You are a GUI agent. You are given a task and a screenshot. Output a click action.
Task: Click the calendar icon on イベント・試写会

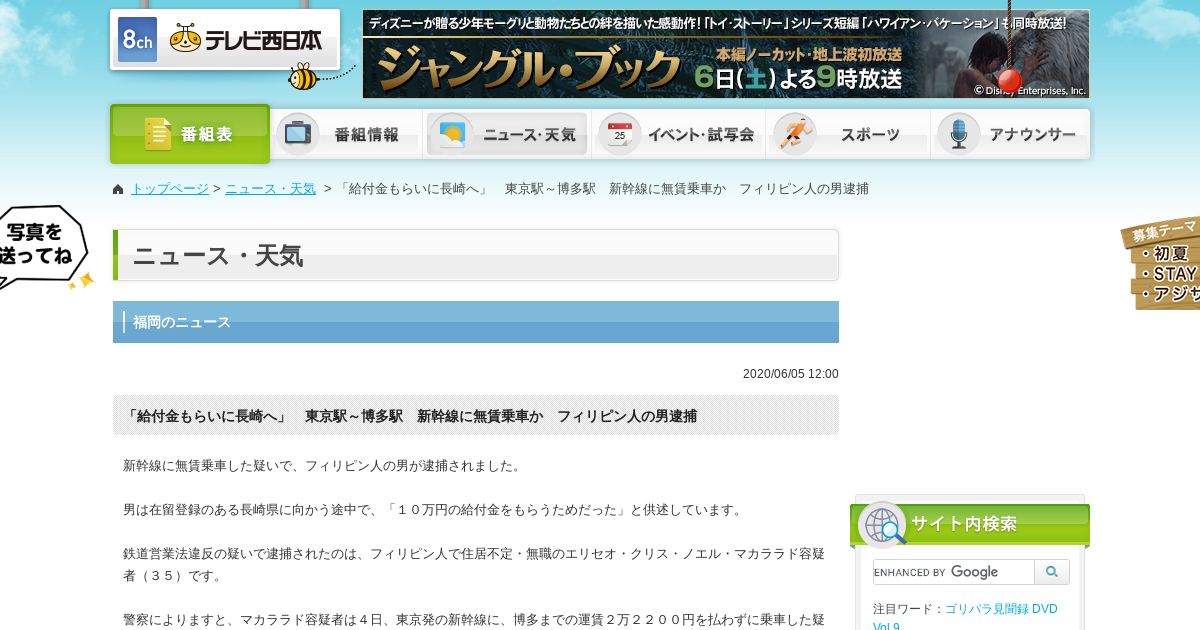click(x=619, y=134)
